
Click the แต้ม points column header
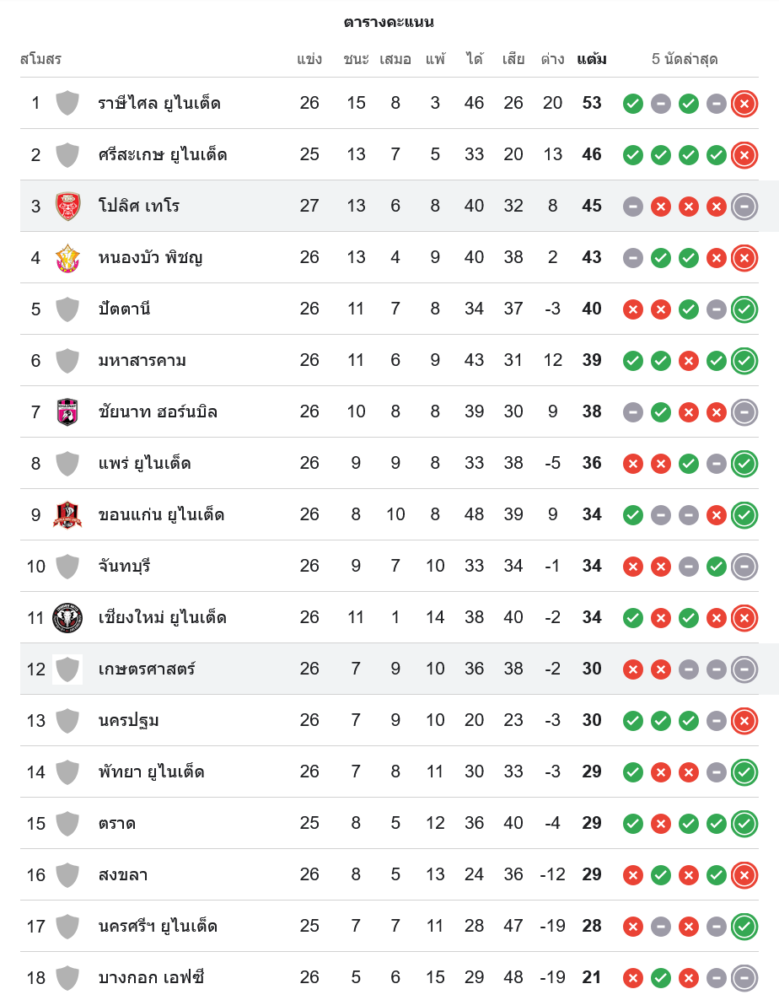tap(592, 59)
